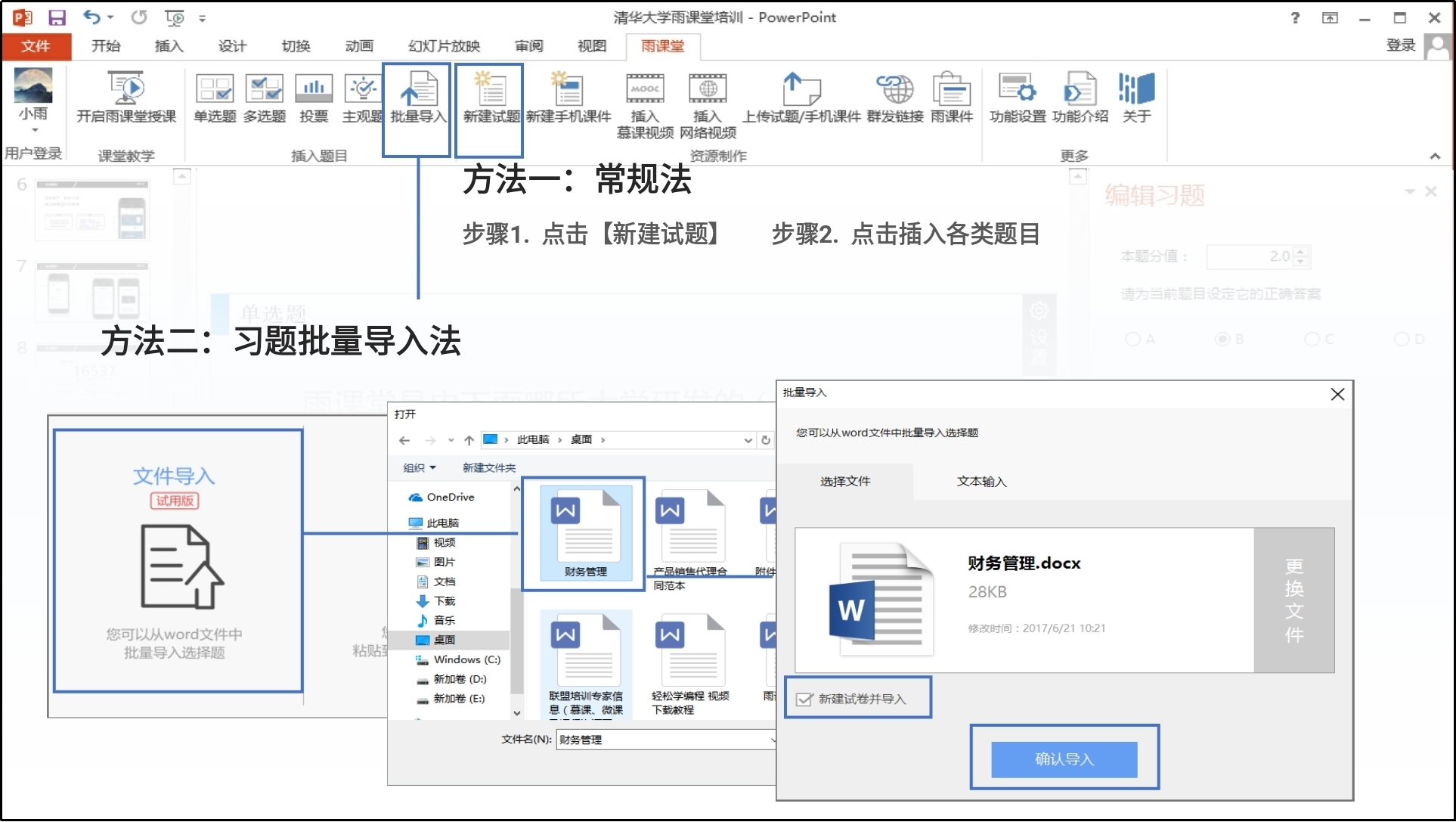Click 上传试题/手机课件 icon
The height and width of the screenshot is (822, 1456).
[801, 96]
